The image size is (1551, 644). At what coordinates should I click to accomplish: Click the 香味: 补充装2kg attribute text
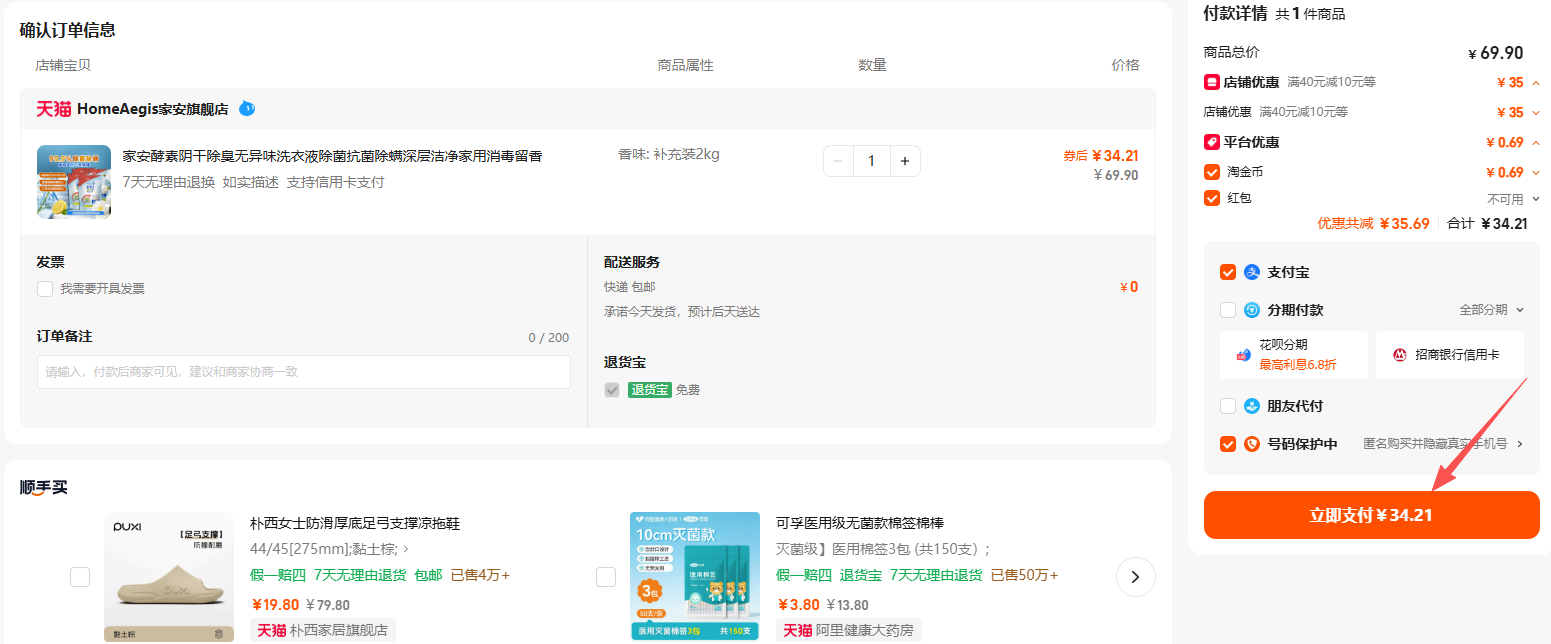tap(668, 154)
